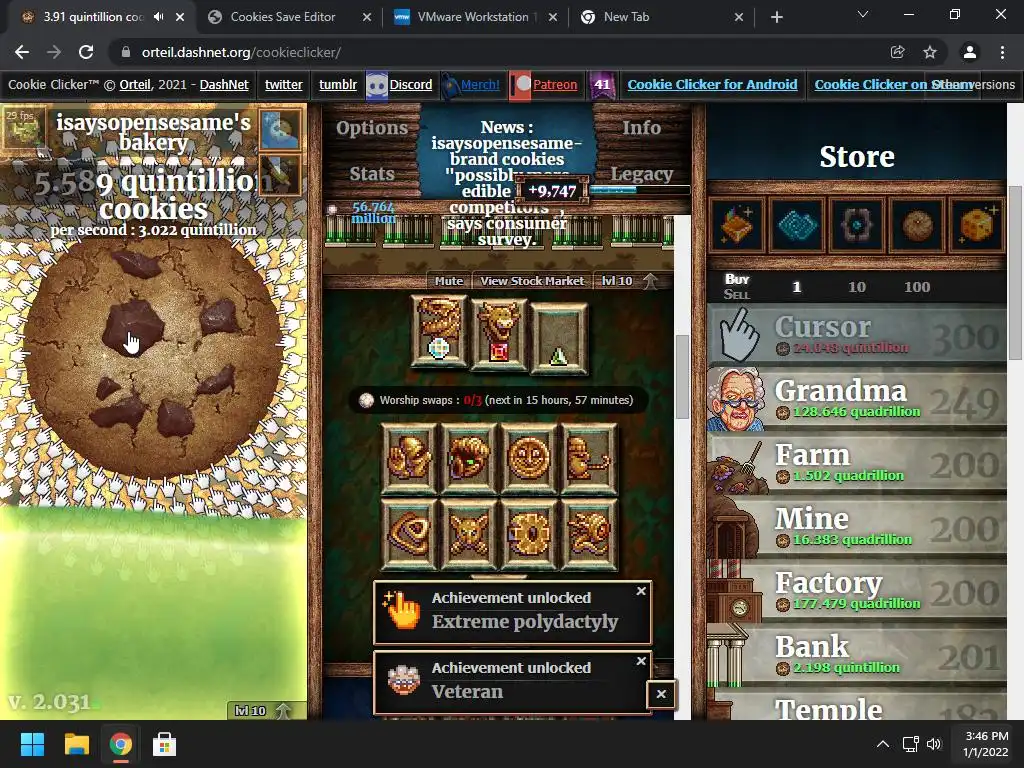Buy the plain cookie store upgrade

pos(916,225)
